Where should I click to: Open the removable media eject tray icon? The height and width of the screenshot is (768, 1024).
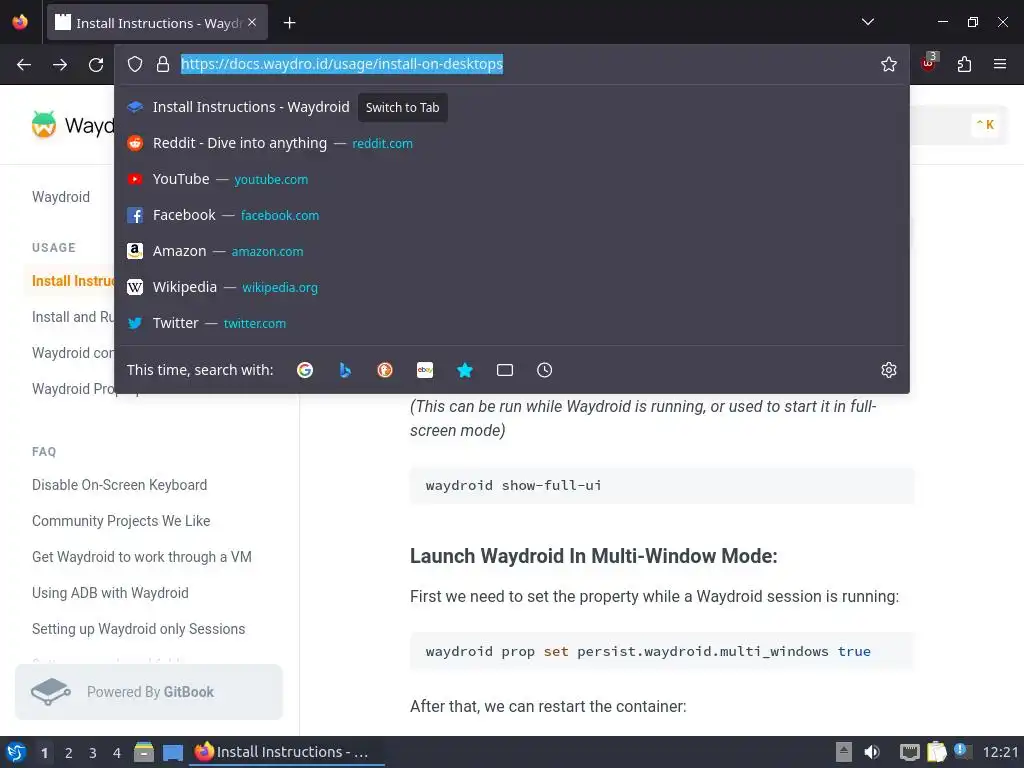tap(844, 752)
